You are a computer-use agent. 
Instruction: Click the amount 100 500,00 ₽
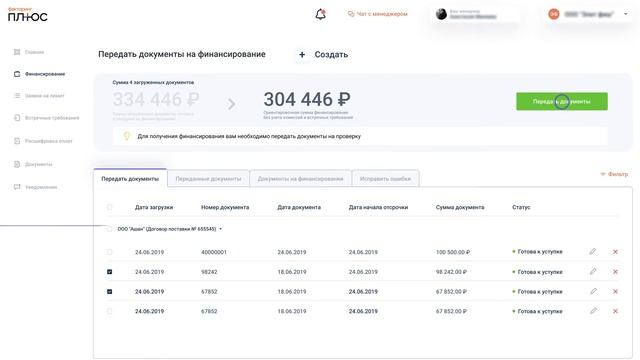[453, 252]
